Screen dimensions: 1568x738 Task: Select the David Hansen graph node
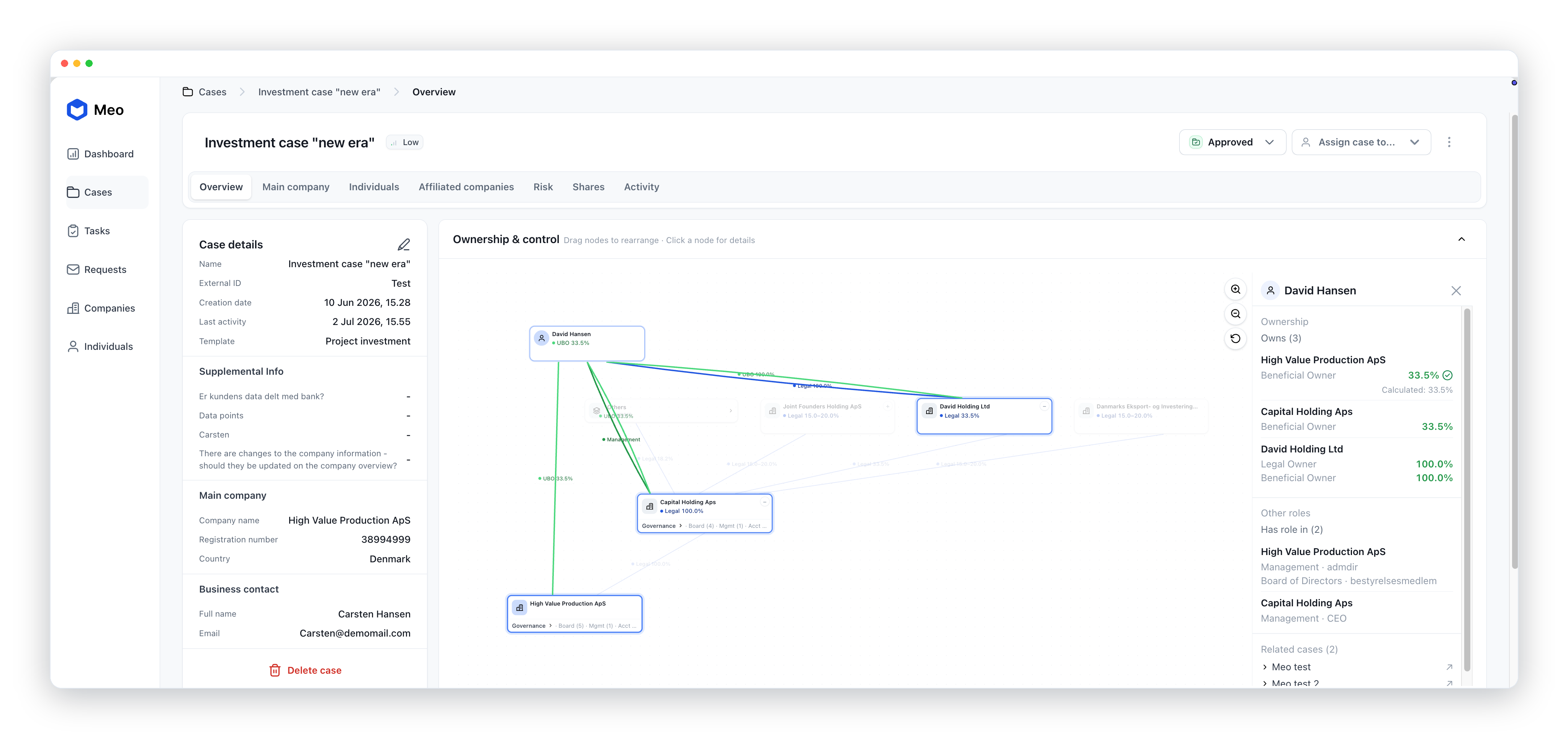[x=587, y=343]
